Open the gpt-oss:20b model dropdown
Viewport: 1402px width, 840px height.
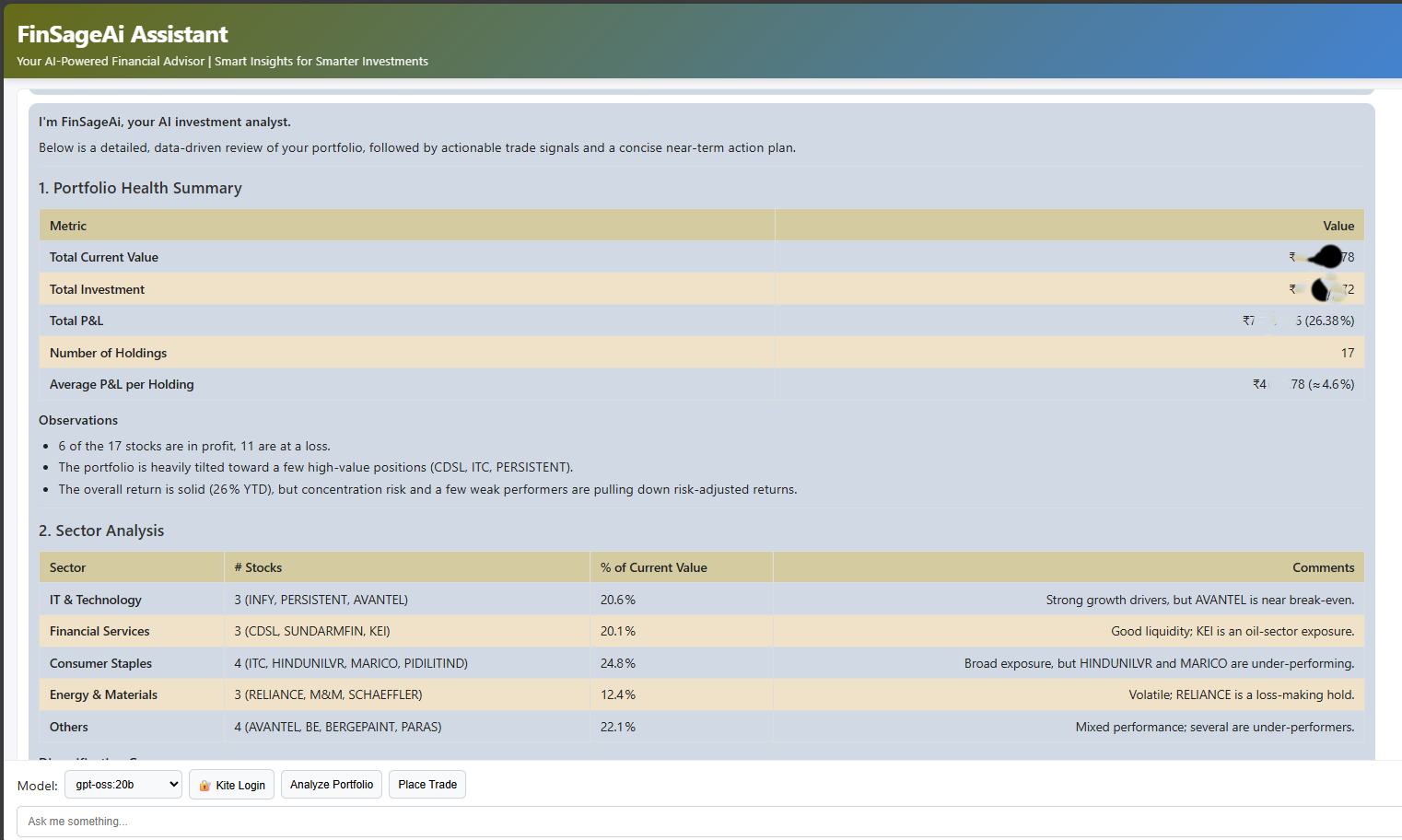pos(123,785)
